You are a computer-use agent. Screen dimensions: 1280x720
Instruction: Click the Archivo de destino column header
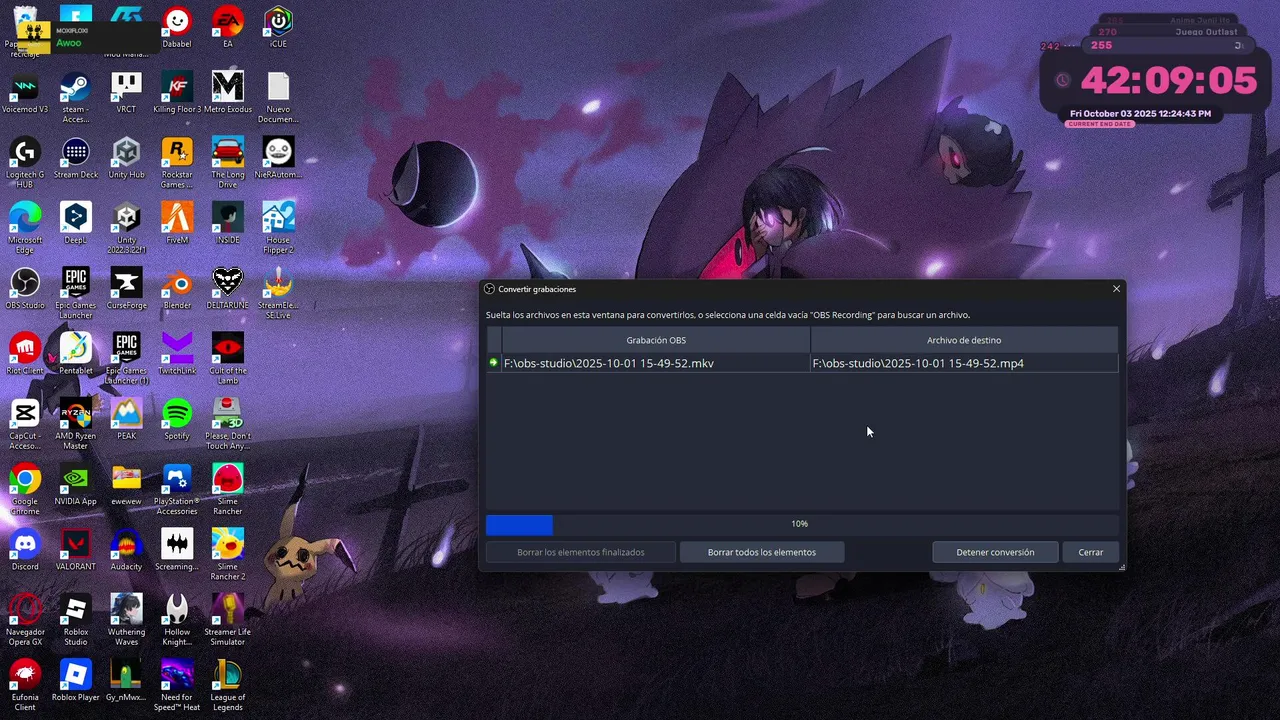[964, 340]
